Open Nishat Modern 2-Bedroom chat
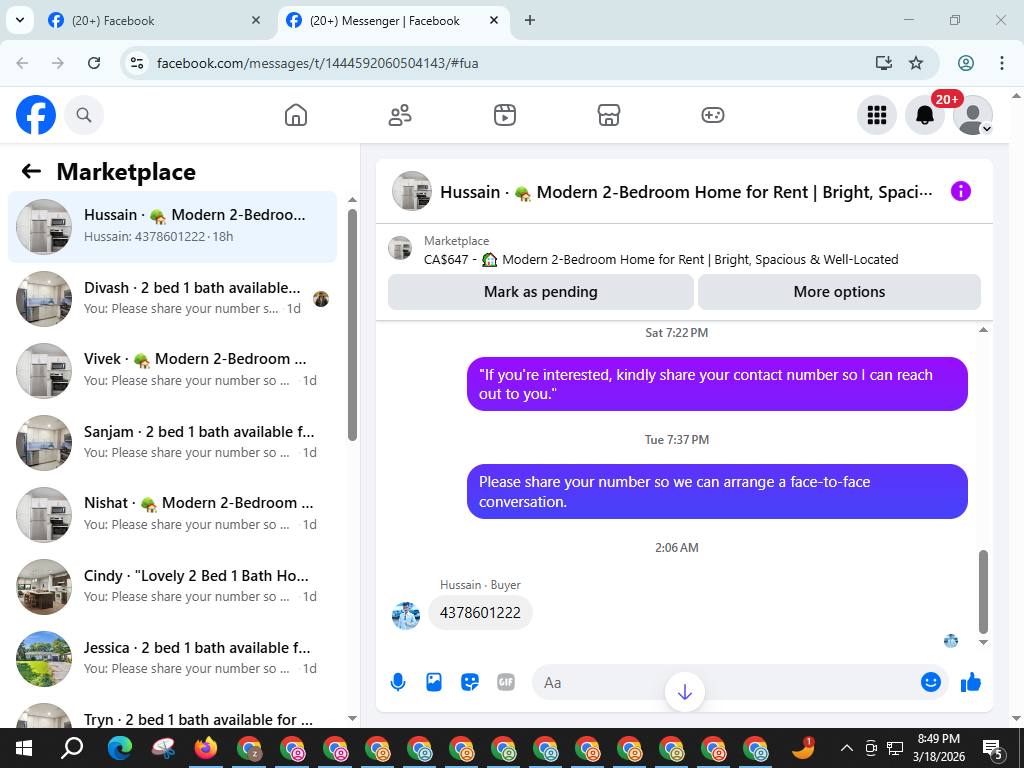The image size is (1024, 768). [172, 514]
